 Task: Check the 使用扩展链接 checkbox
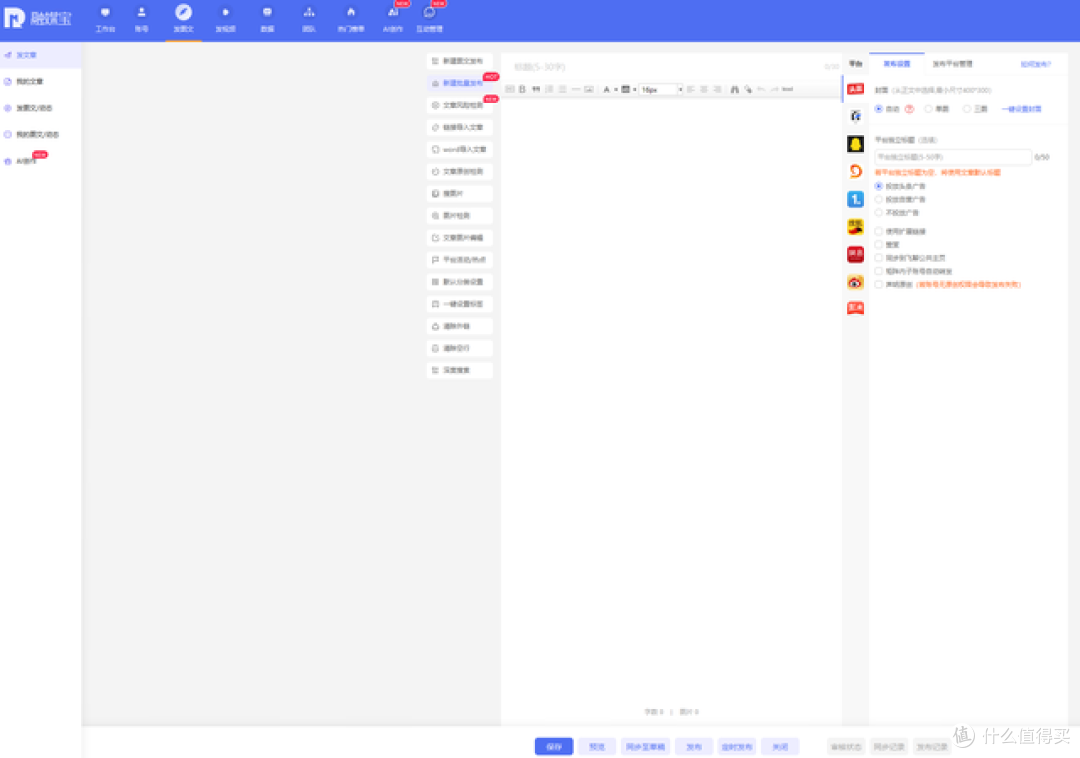879,231
